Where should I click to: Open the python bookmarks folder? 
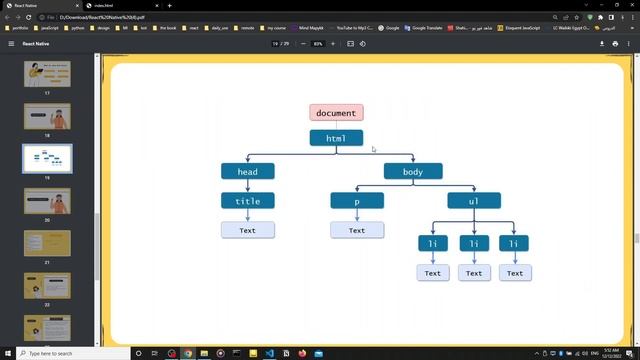[x=74, y=28]
